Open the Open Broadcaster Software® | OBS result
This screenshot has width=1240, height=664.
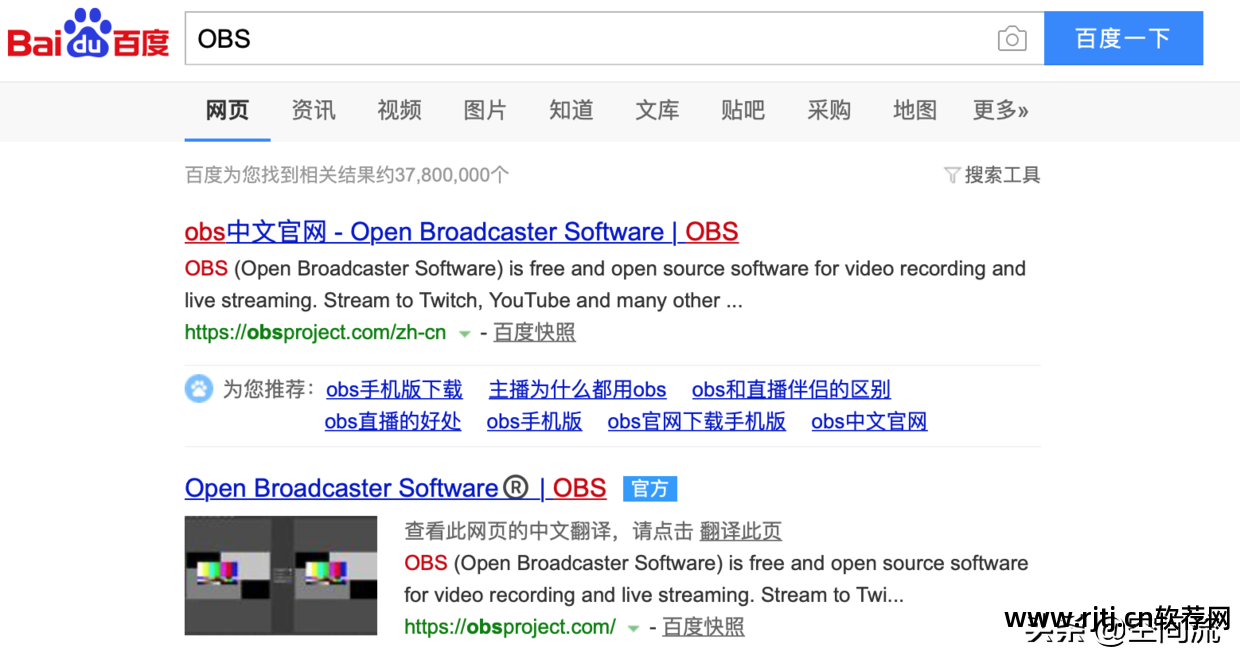click(x=395, y=488)
